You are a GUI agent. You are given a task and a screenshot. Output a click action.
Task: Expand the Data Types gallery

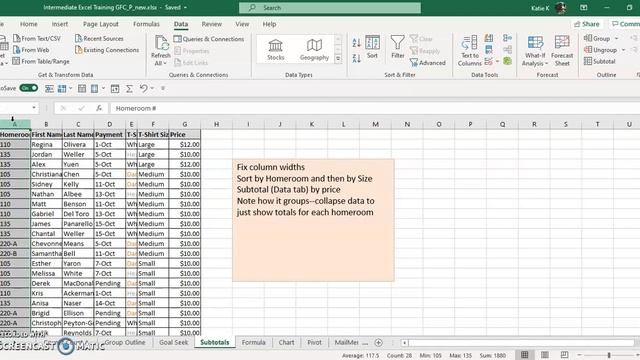[338, 59]
